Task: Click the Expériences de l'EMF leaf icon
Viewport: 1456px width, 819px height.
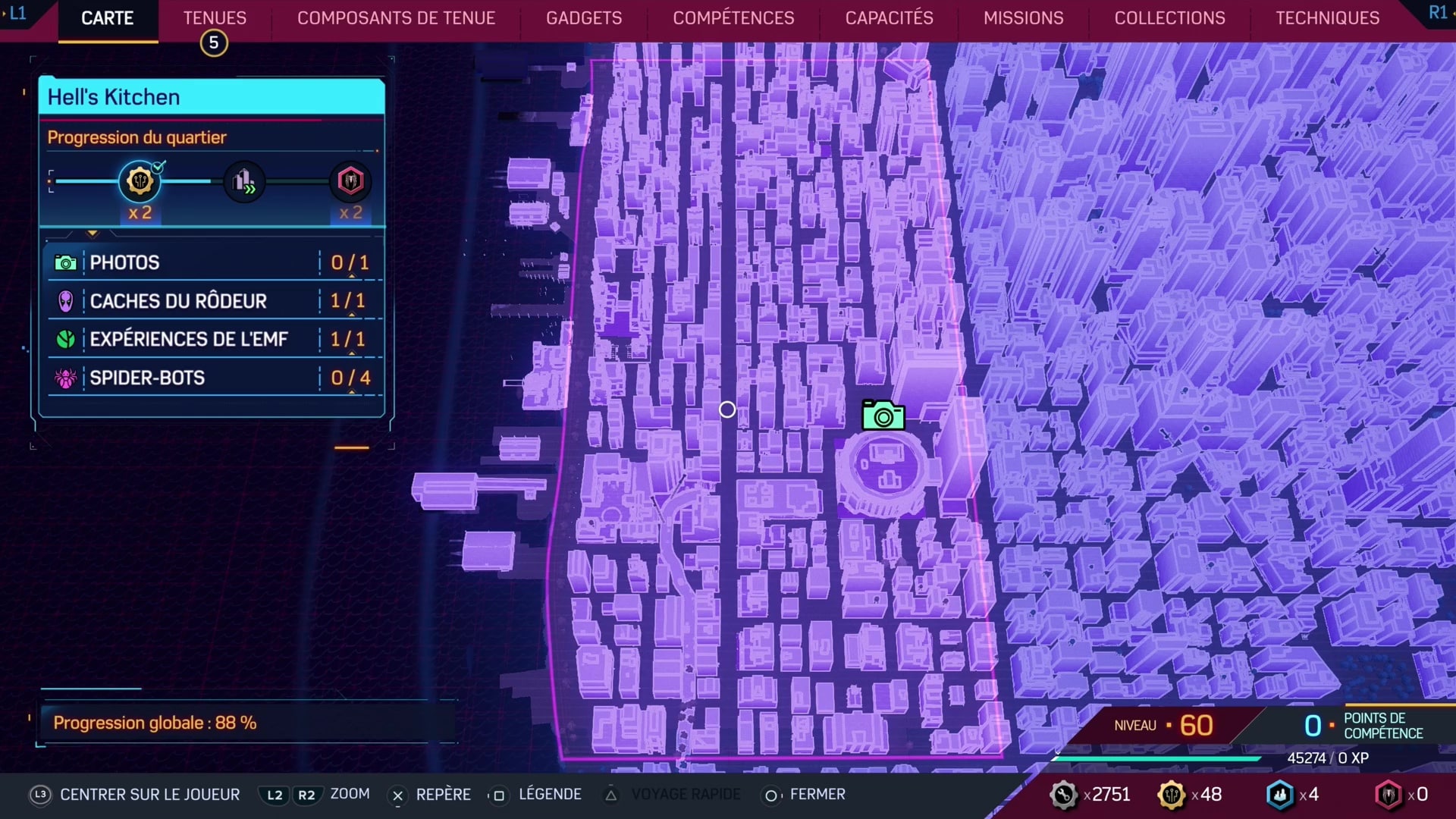Action: (x=65, y=339)
